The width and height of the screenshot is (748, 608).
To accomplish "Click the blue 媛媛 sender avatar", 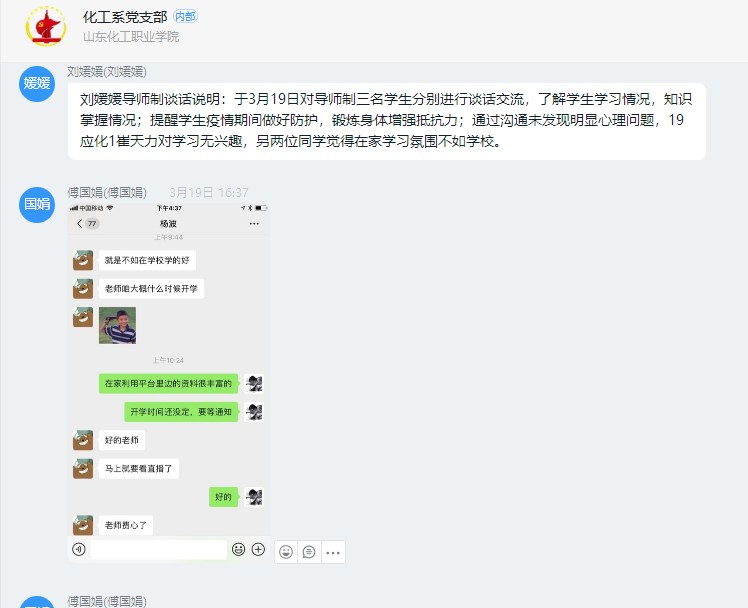I will click(37, 83).
